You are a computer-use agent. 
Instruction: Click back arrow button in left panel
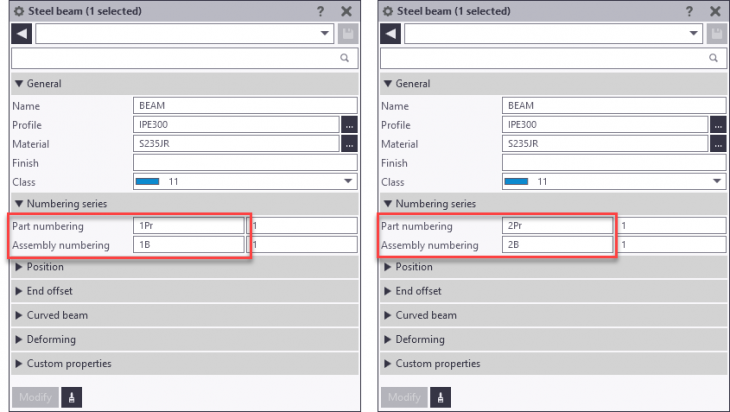tap(21, 34)
